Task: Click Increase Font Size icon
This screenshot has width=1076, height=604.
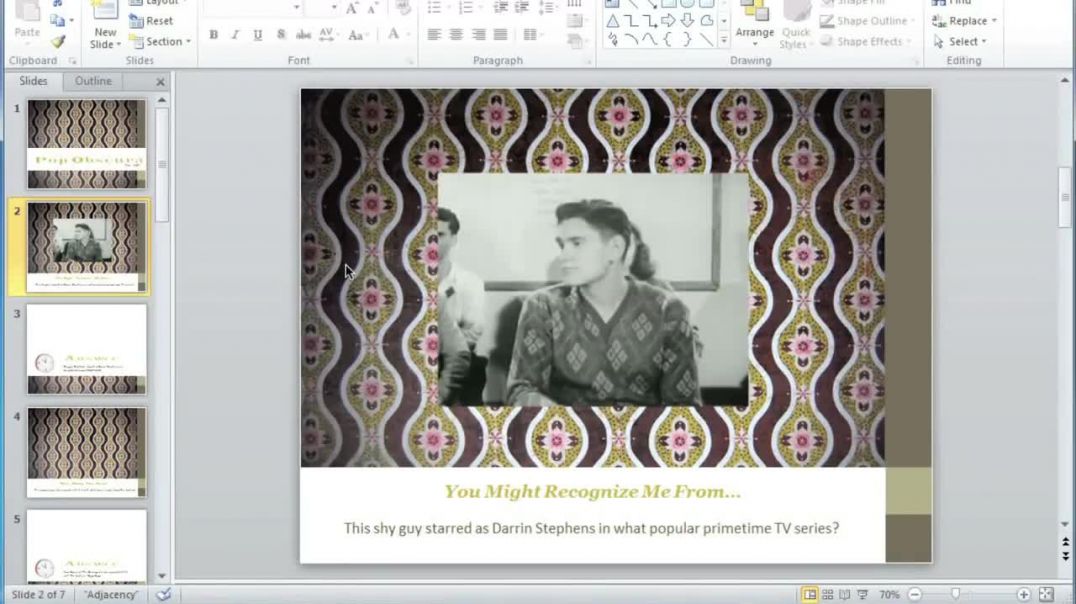Action: [x=352, y=8]
